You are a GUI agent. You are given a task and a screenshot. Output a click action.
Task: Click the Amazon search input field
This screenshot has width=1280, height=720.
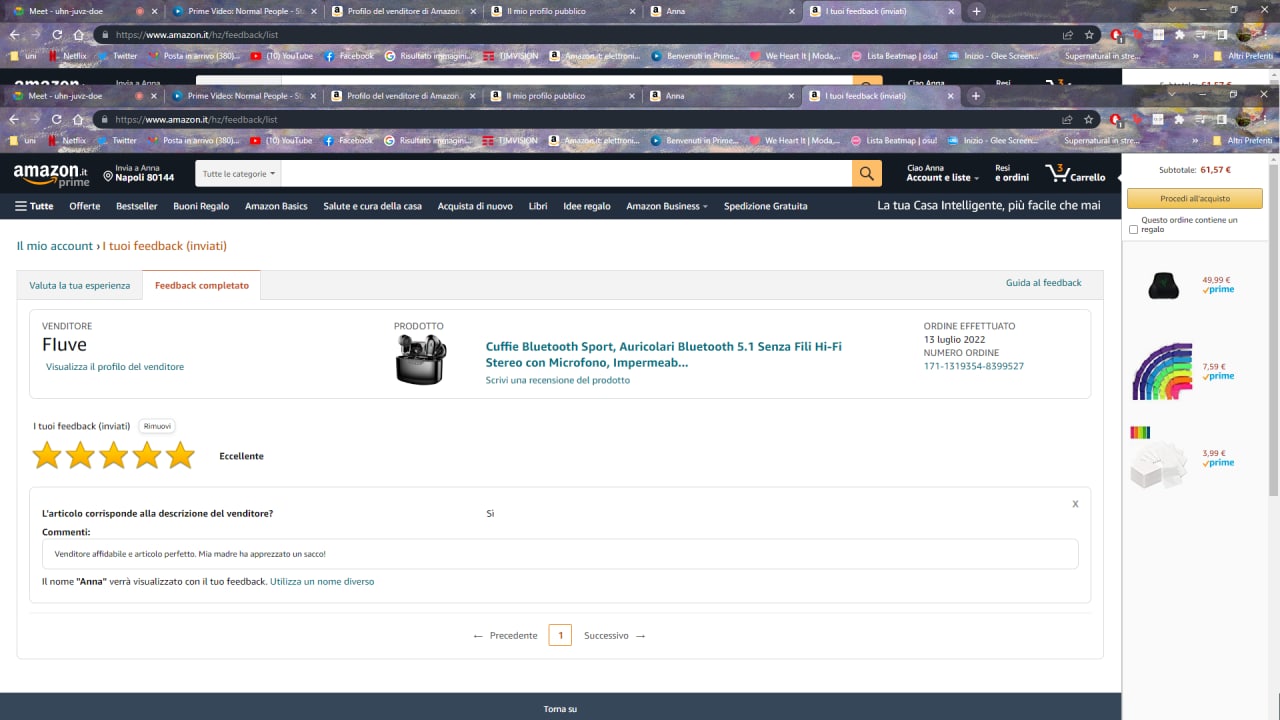(567, 173)
